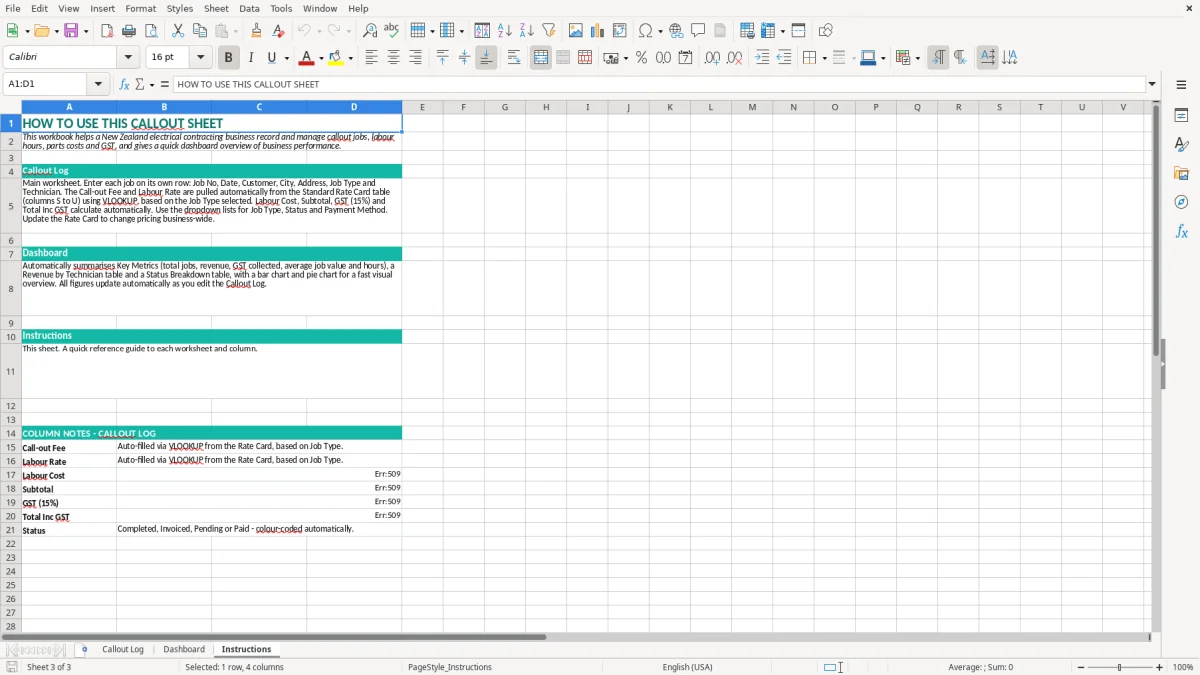1200x675 pixels.
Task: Open the Data menu
Action: tap(249, 8)
